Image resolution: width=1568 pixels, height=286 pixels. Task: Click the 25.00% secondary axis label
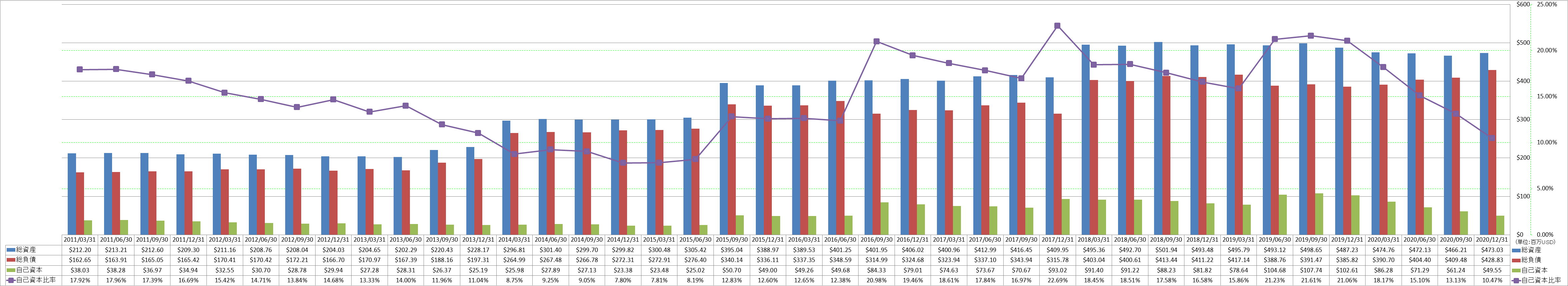1547,4
